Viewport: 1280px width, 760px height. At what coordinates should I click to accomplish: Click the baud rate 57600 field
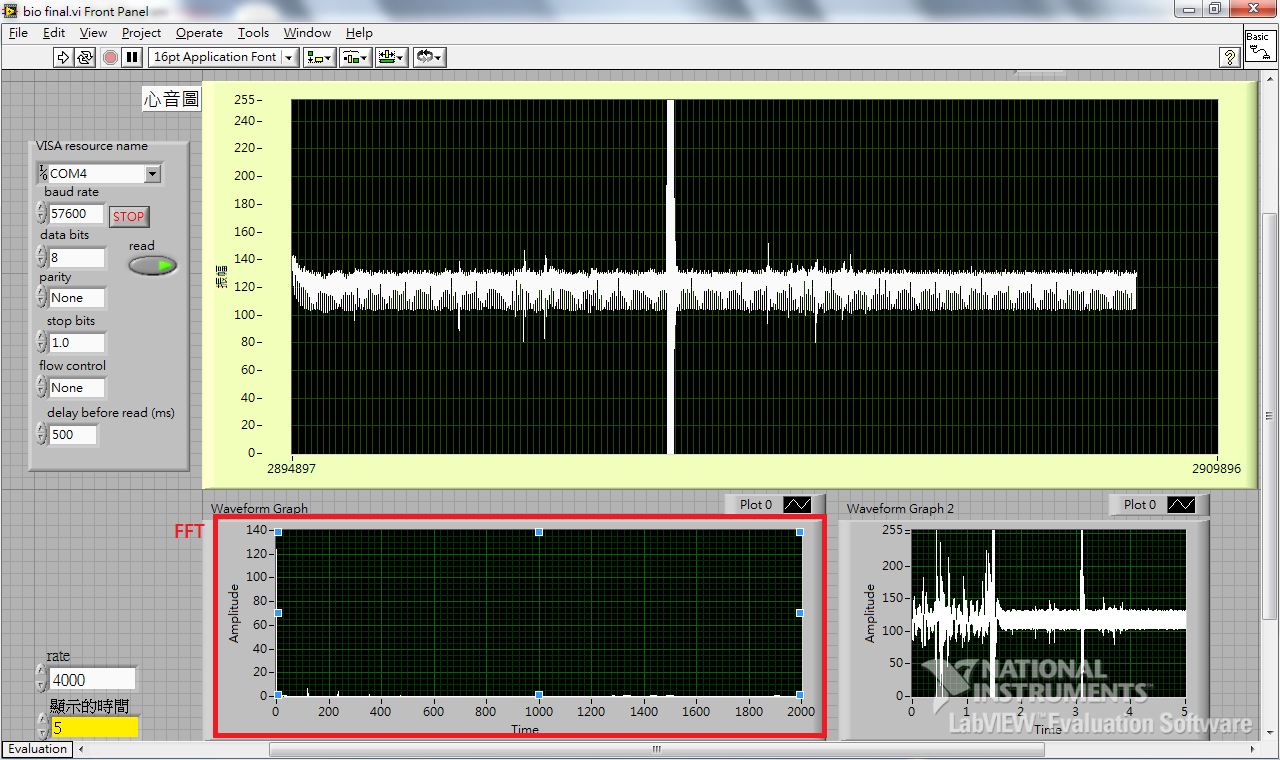point(76,214)
